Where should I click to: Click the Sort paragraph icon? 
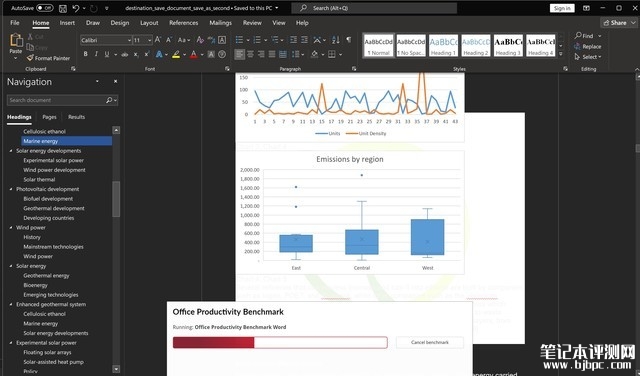(x=336, y=40)
